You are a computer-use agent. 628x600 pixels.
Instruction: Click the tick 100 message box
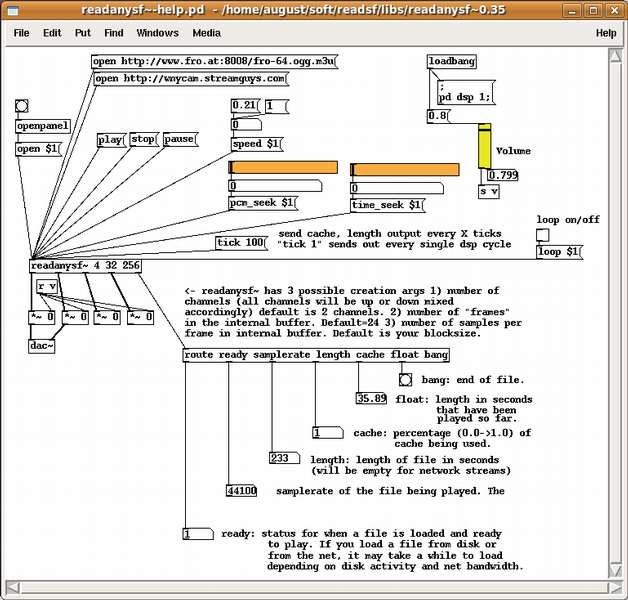click(x=242, y=243)
